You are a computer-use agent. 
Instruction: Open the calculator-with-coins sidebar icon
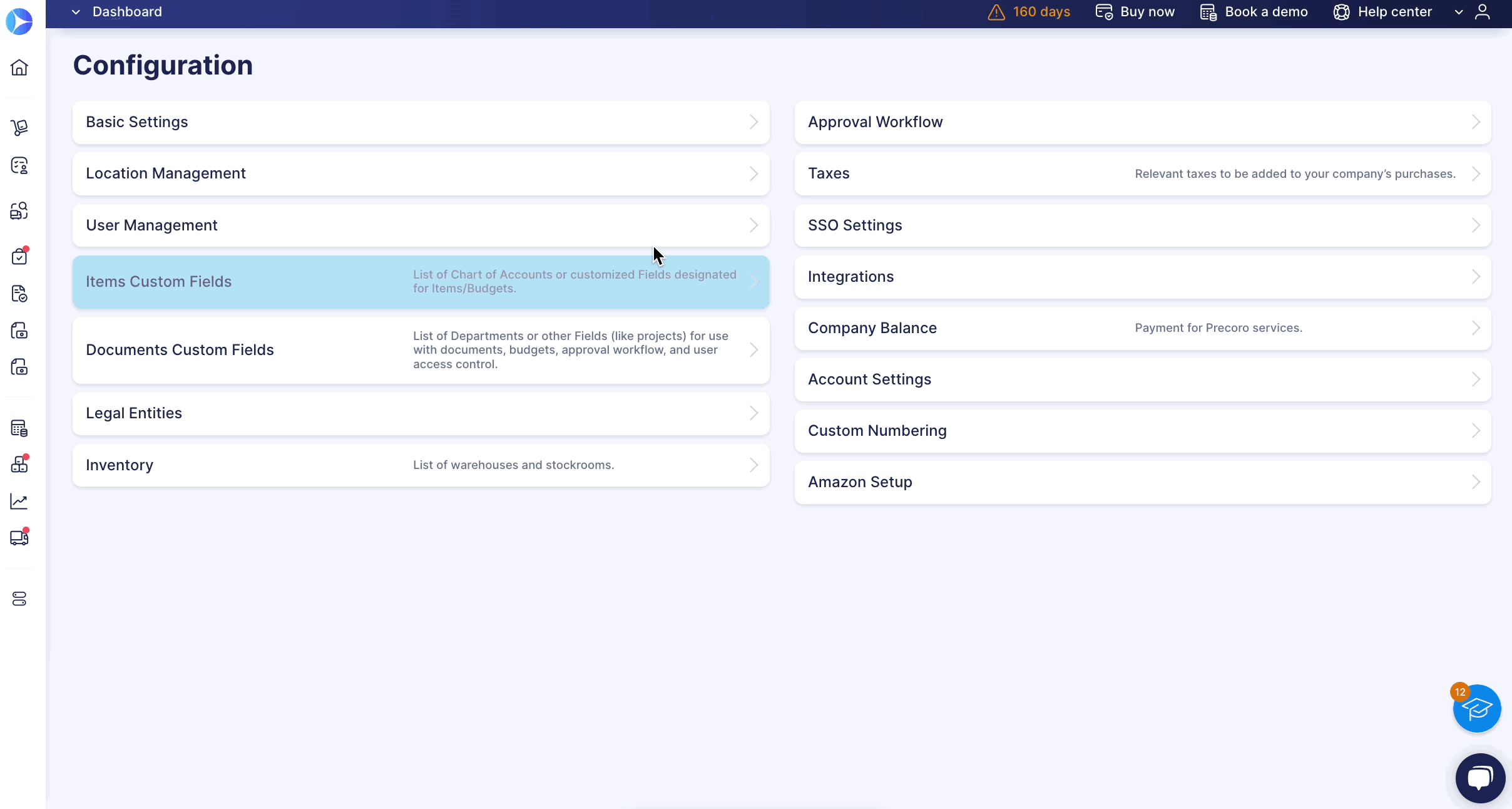point(19,428)
